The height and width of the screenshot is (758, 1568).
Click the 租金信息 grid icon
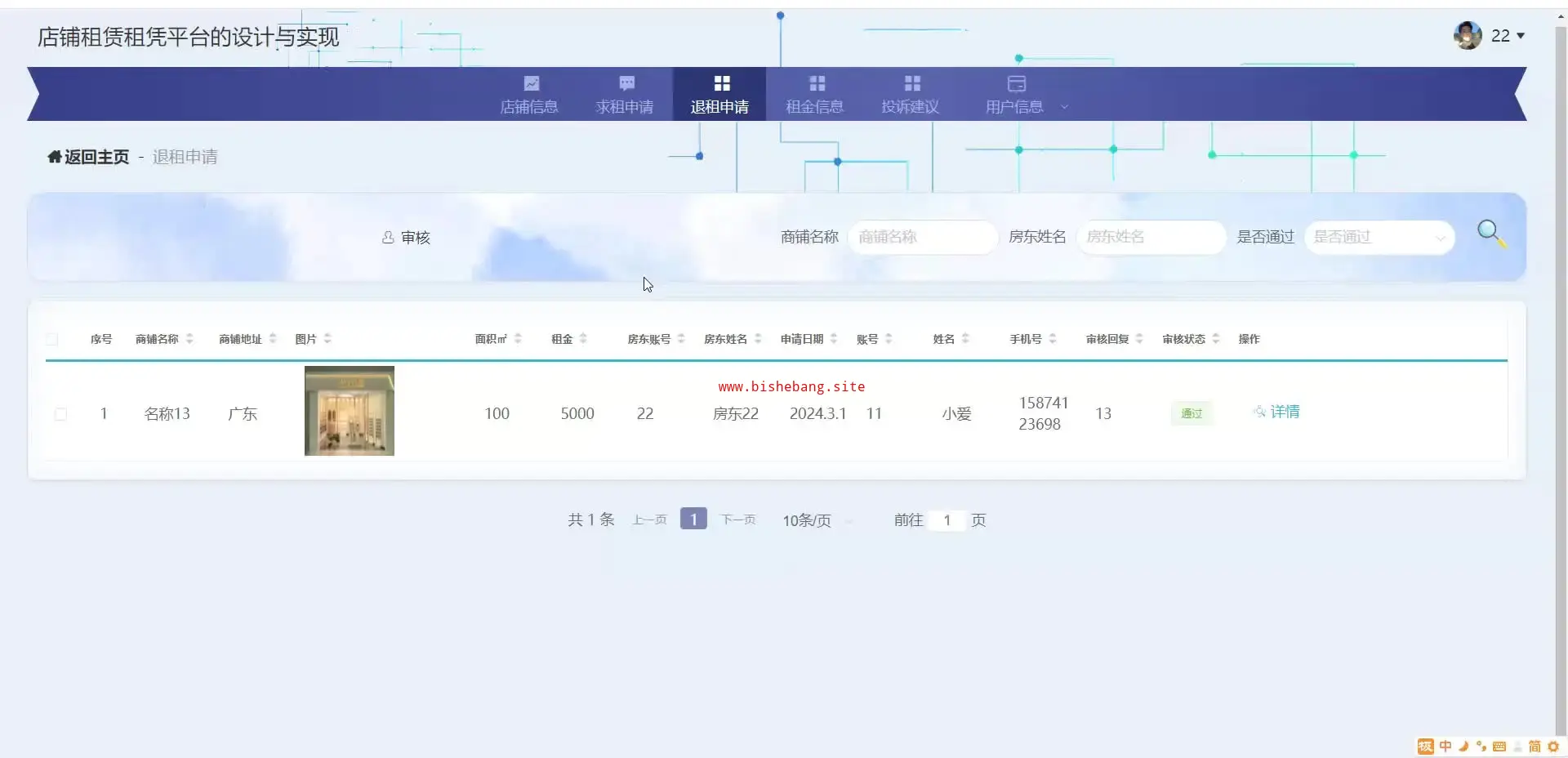point(817,83)
